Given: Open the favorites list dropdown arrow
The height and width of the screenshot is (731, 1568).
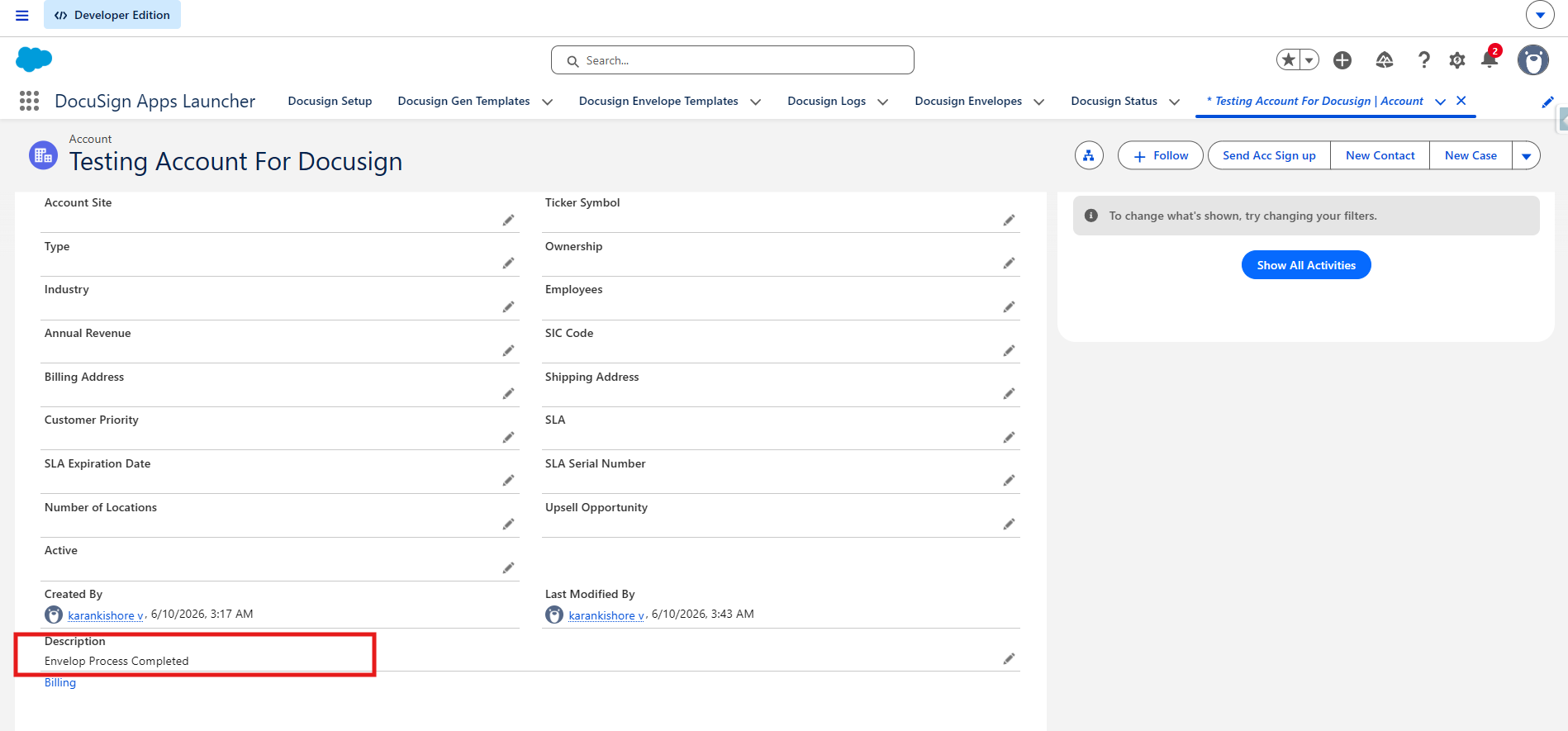Looking at the screenshot, I should click(1309, 59).
